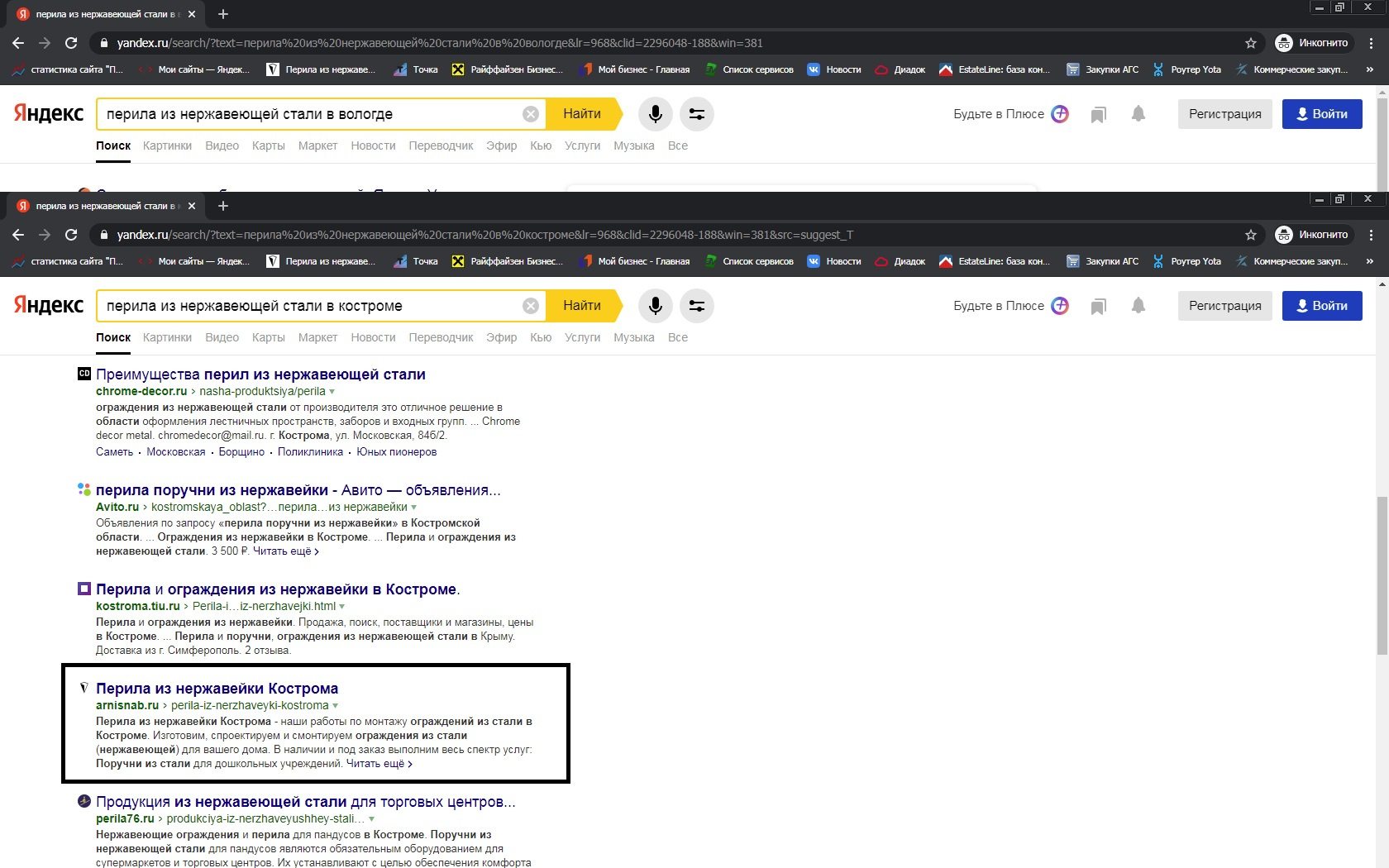This screenshot has width=1389, height=868.
Task: Open 'Диадок' bookmark in Kostroma window
Action: click(x=900, y=261)
